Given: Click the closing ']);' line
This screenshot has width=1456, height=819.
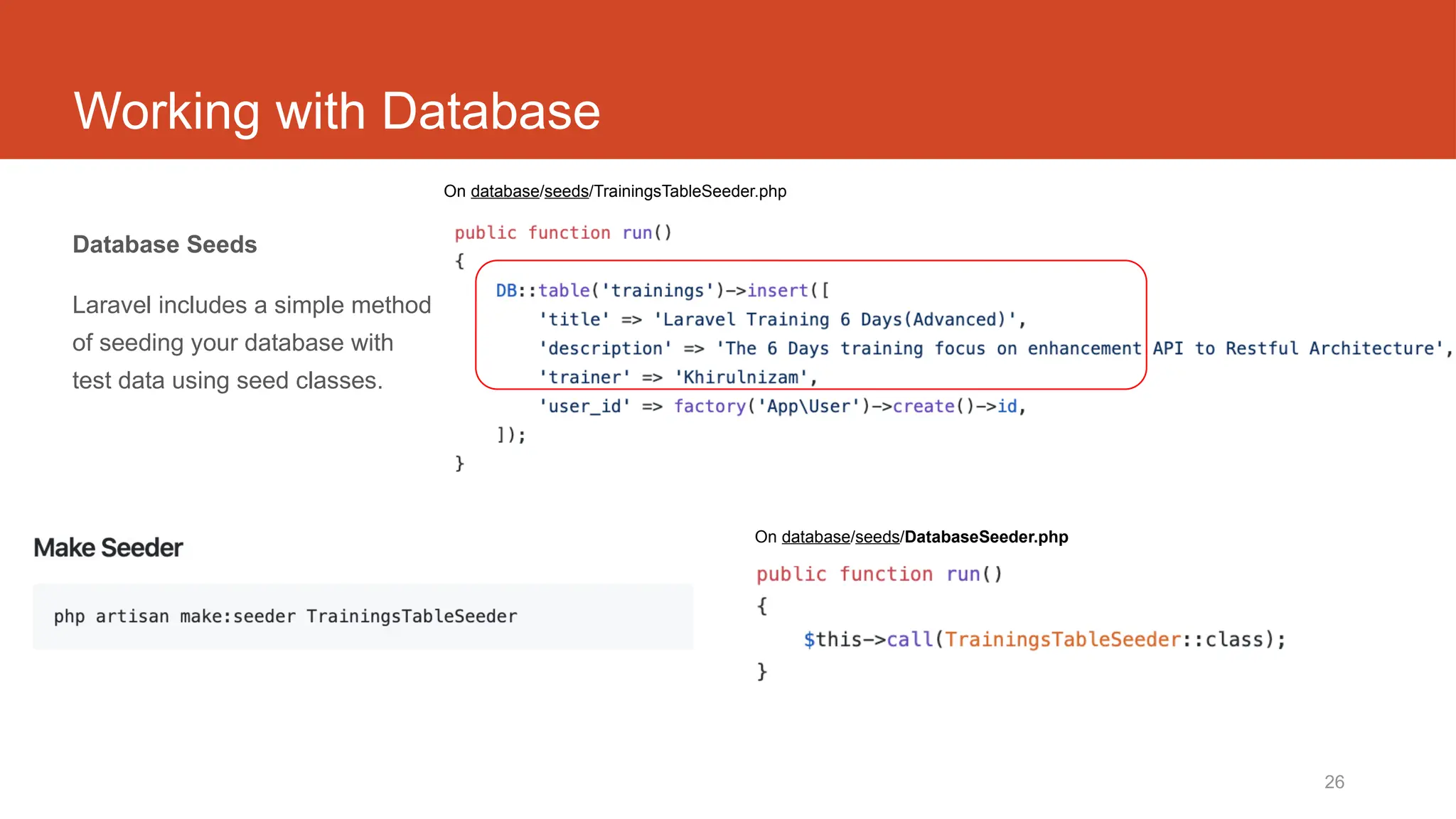Looking at the screenshot, I should (511, 434).
